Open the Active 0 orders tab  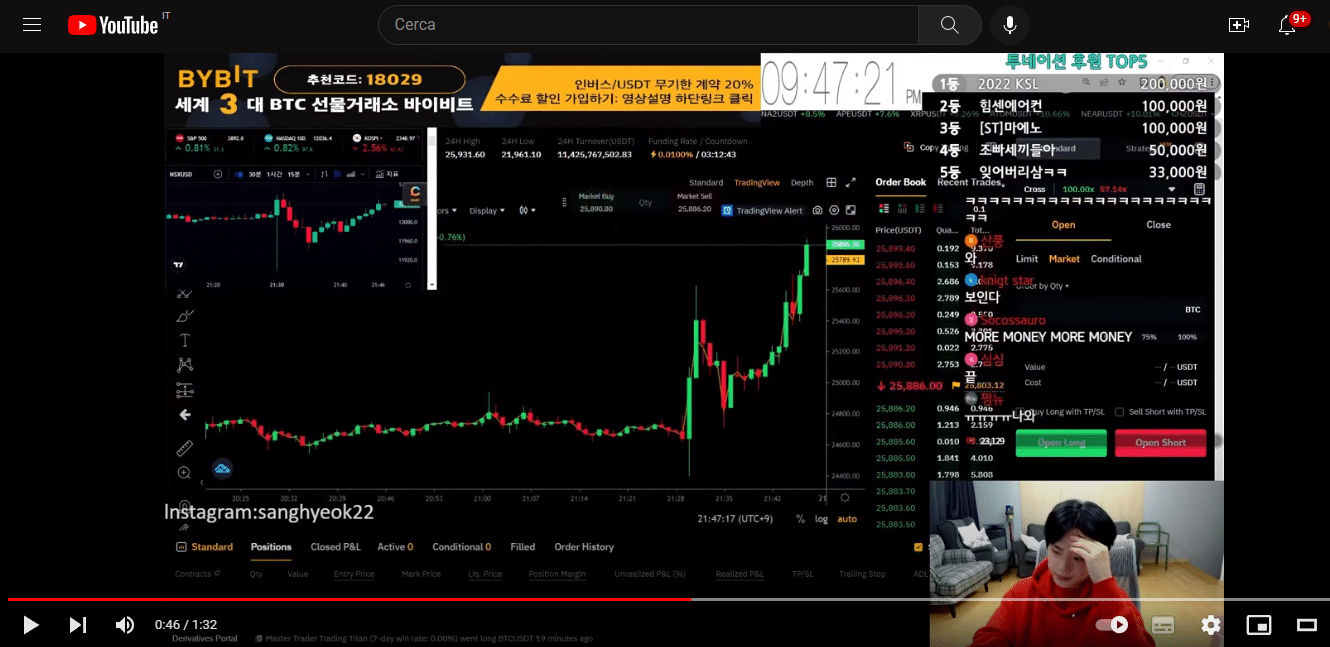pyautogui.click(x=395, y=547)
